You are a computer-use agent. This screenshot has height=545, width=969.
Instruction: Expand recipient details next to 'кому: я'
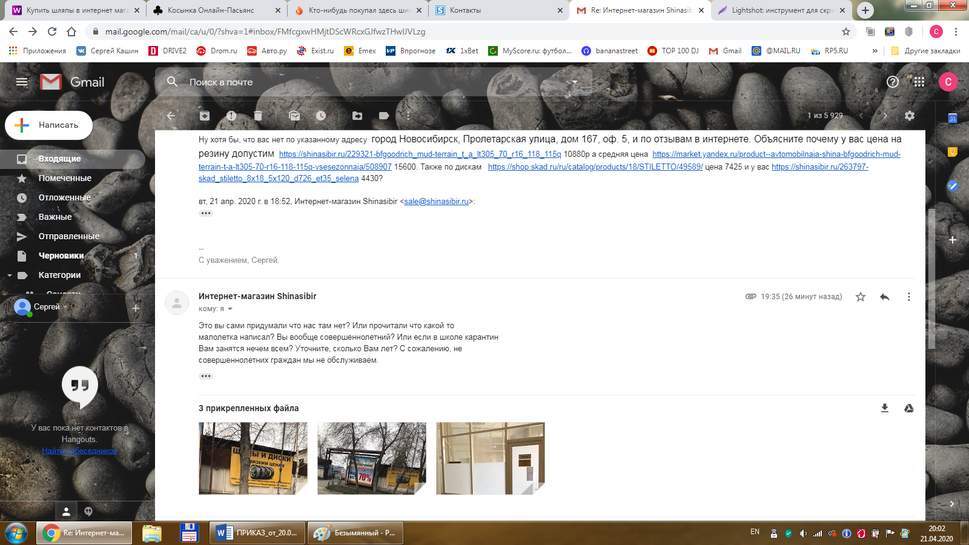tap(229, 309)
